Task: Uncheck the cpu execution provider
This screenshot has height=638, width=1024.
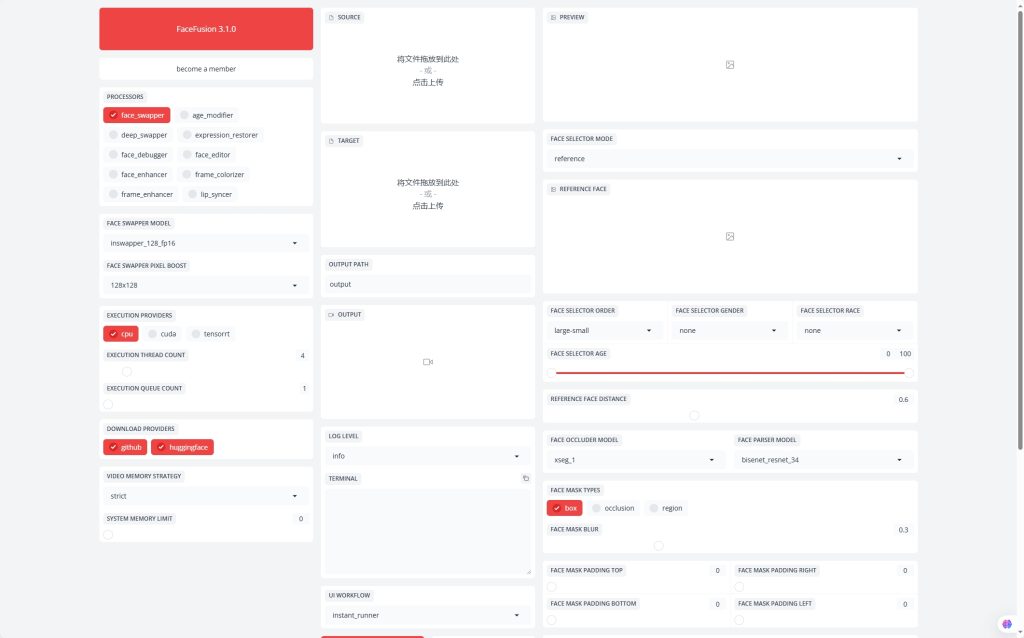Action: [x=121, y=334]
